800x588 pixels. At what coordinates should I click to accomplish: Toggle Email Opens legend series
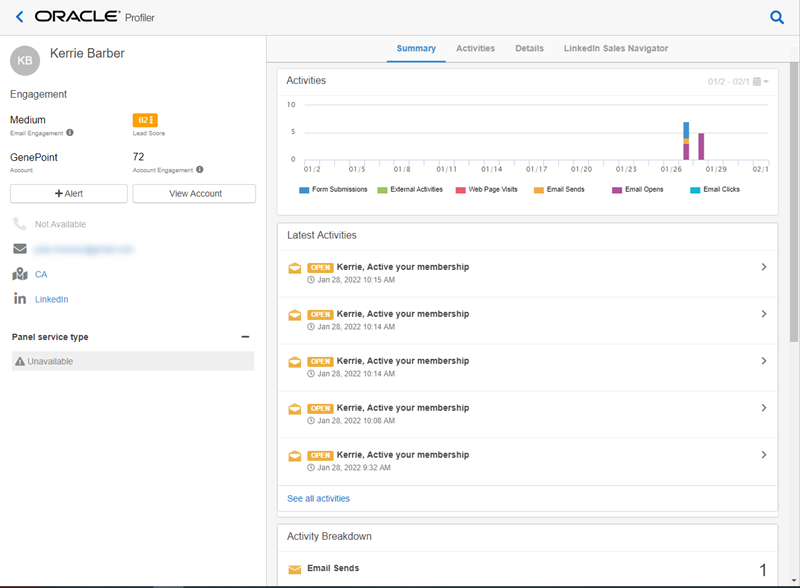[638, 189]
